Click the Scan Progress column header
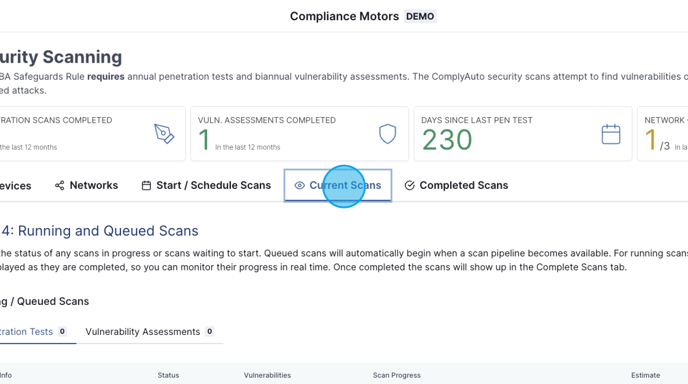The width and height of the screenshot is (688, 384). pos(397,375)
